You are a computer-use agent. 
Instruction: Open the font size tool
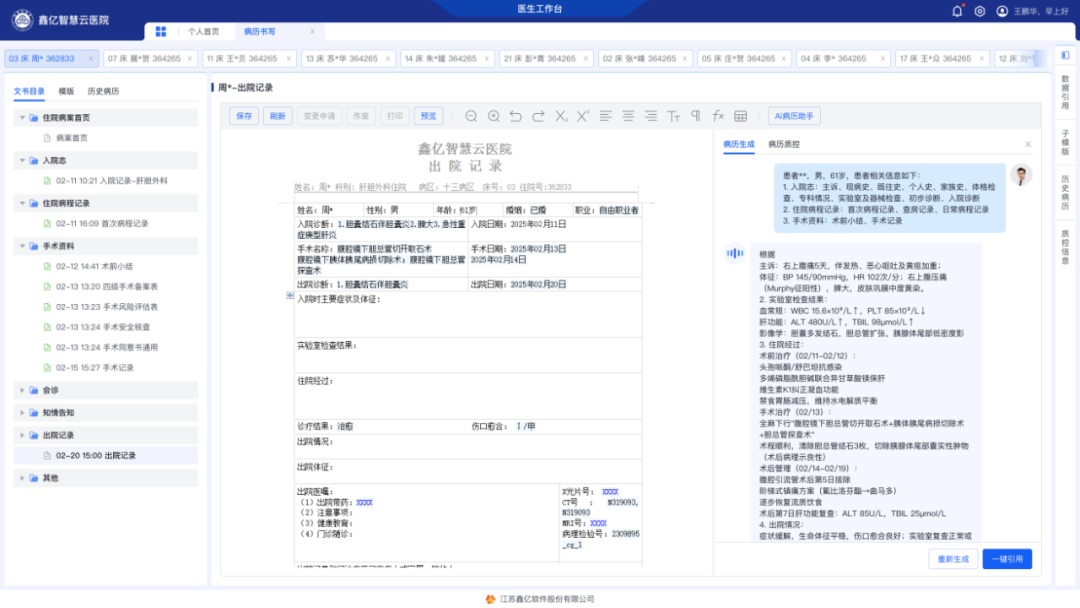674,116
